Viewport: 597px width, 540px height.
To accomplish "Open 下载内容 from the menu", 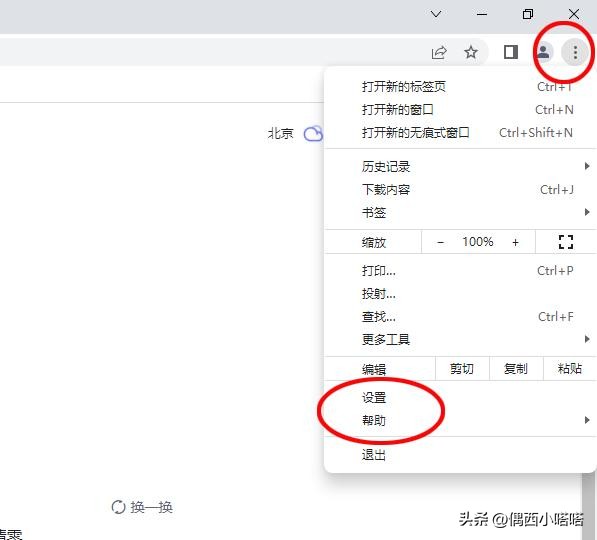I will [x=460, y=189].
